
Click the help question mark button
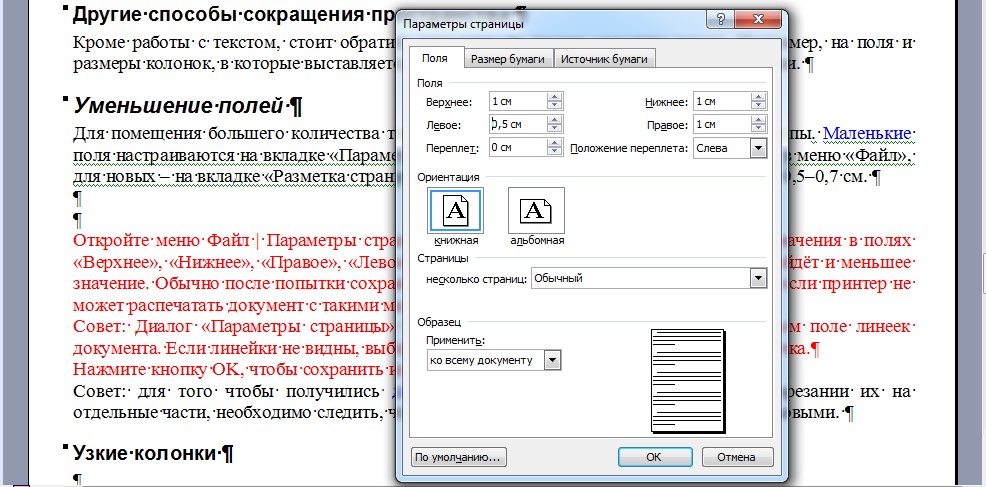point(719,21)
